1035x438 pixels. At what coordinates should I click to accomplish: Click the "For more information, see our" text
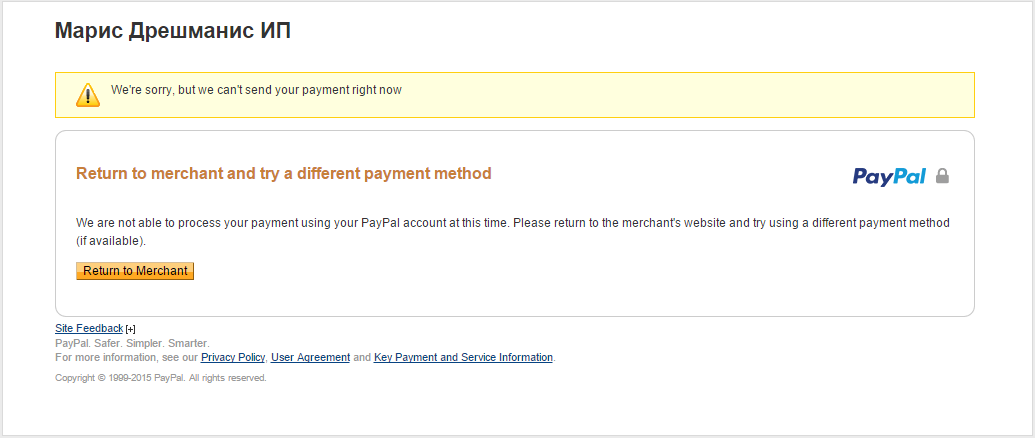126,358
